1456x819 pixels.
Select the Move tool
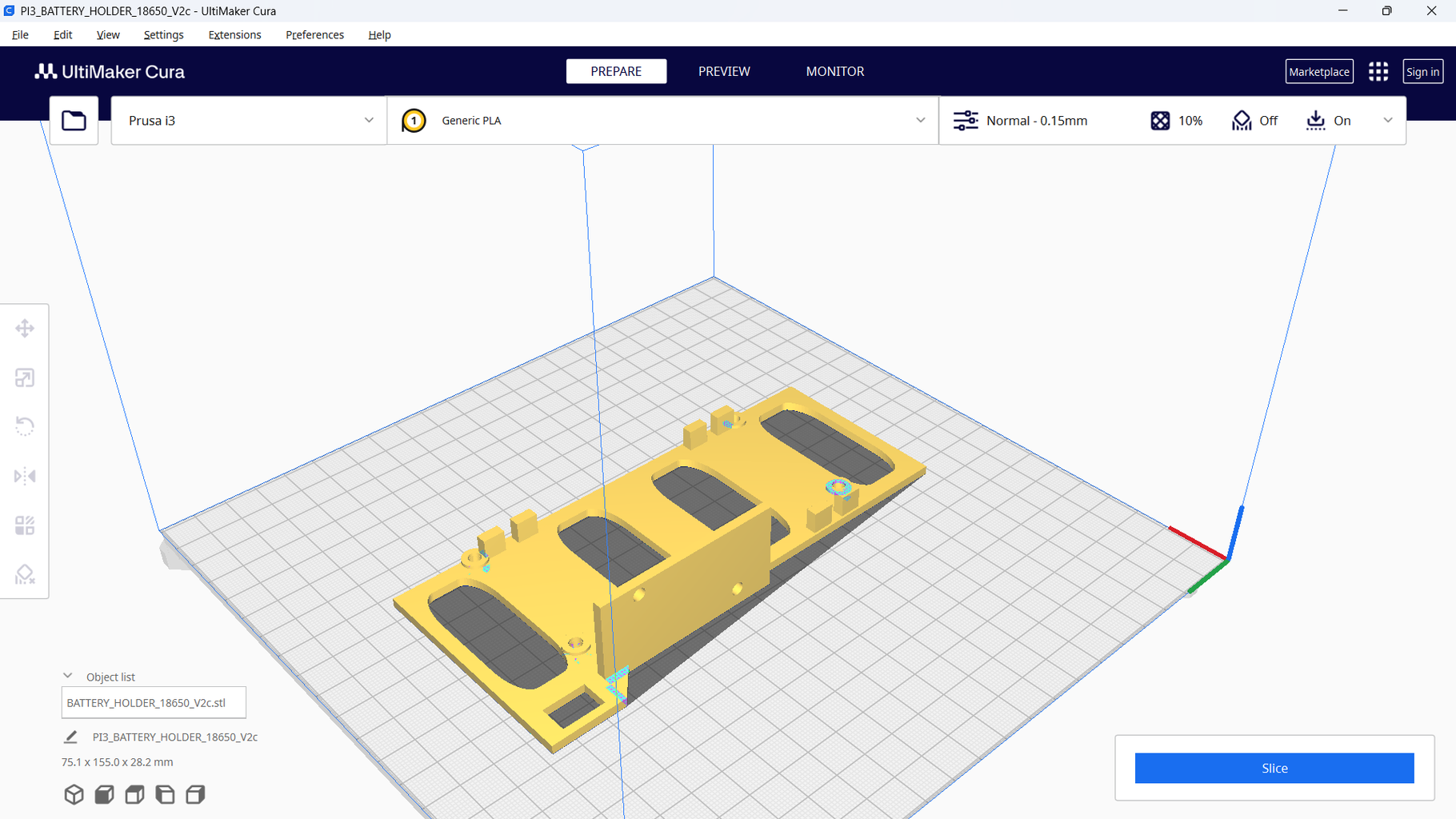(x=24, y=328)
